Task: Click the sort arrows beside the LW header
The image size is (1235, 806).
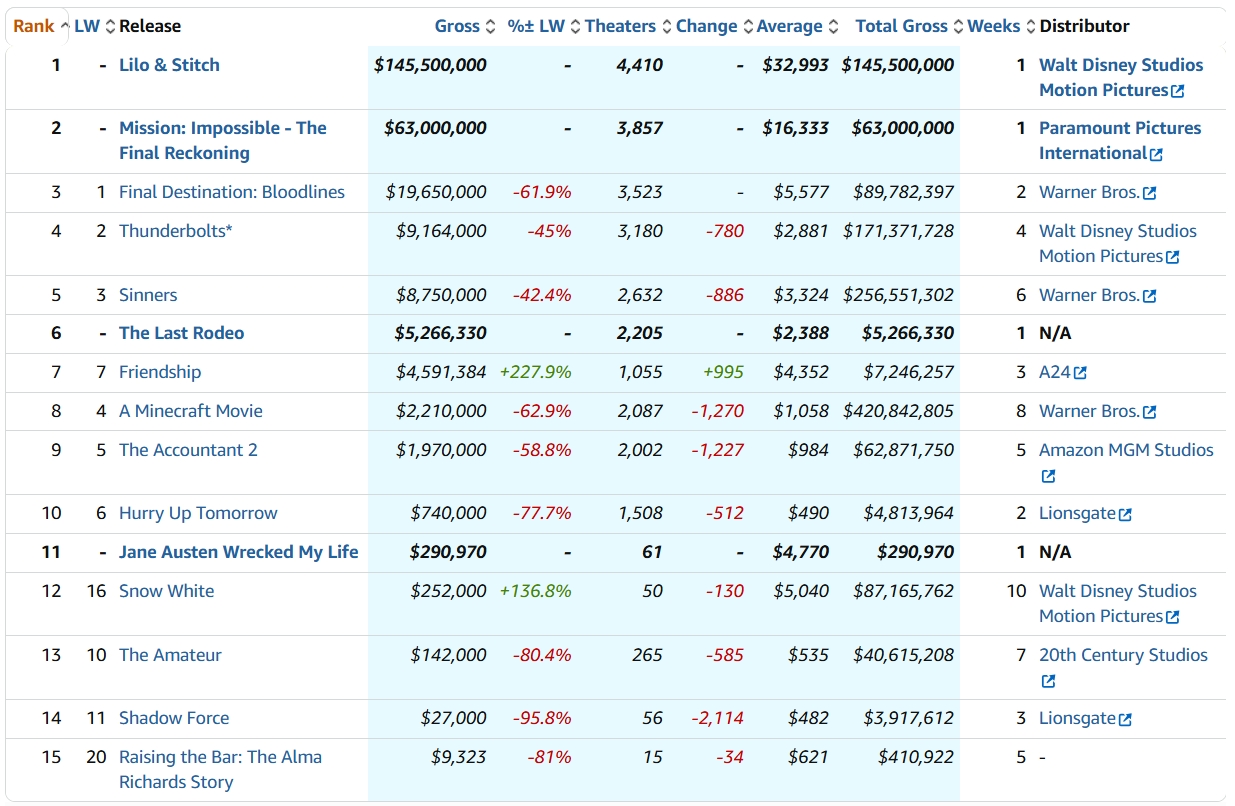Action: point(110,26)
